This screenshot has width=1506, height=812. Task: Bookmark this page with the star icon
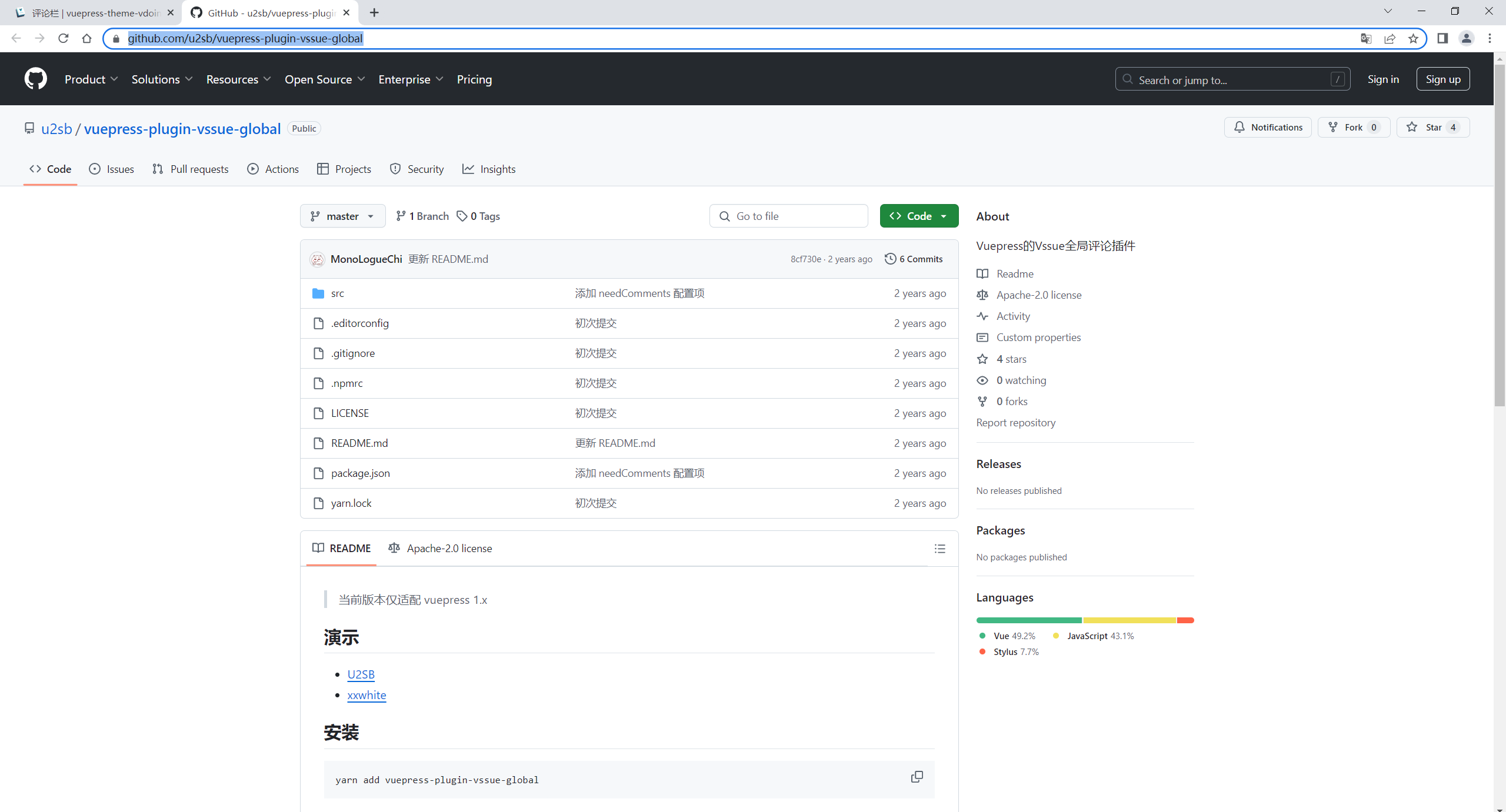tap(1413, 38)
